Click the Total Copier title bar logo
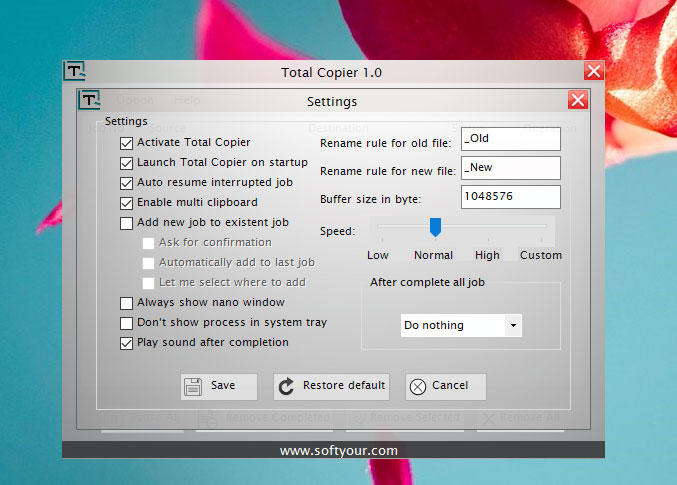 74,71
